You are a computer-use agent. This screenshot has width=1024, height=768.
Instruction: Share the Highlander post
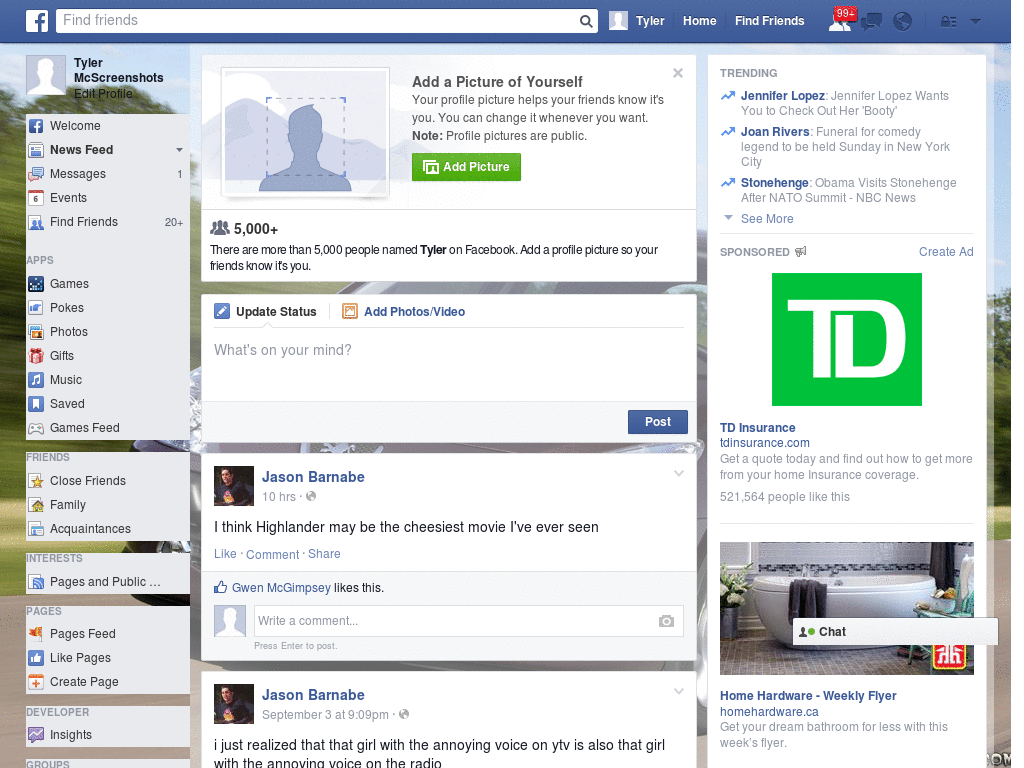(324, 554)
